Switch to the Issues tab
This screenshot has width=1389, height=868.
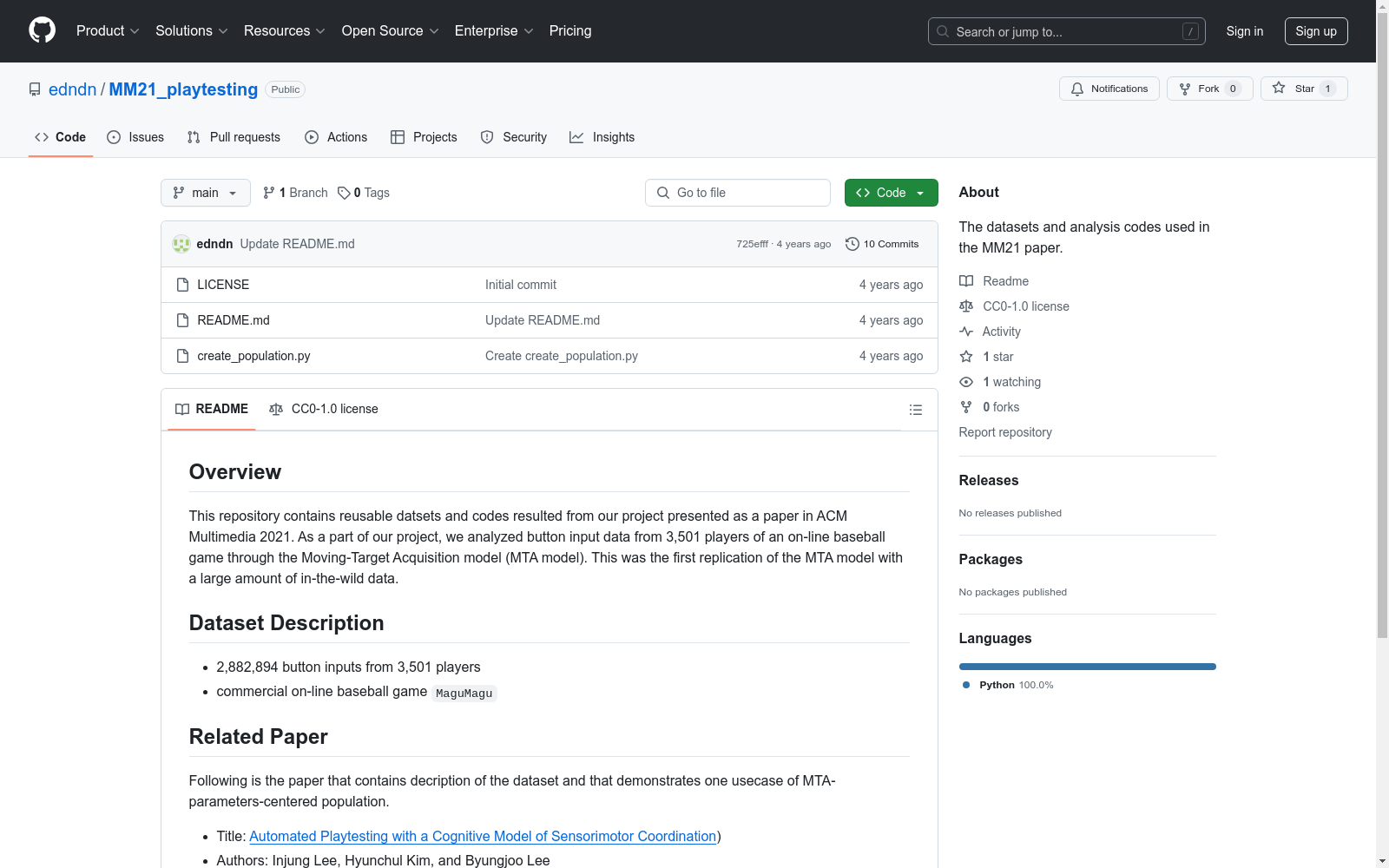(135, 137)
